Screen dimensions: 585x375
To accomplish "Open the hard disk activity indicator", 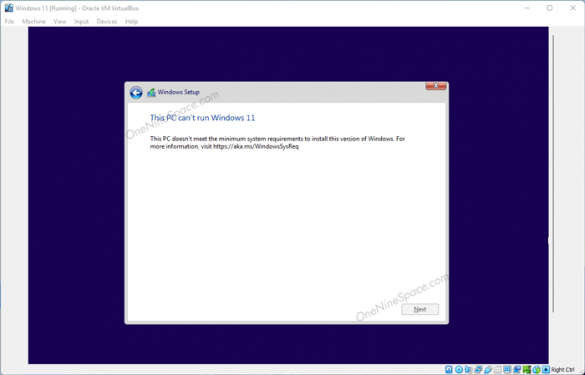I will tap(448, 369).
